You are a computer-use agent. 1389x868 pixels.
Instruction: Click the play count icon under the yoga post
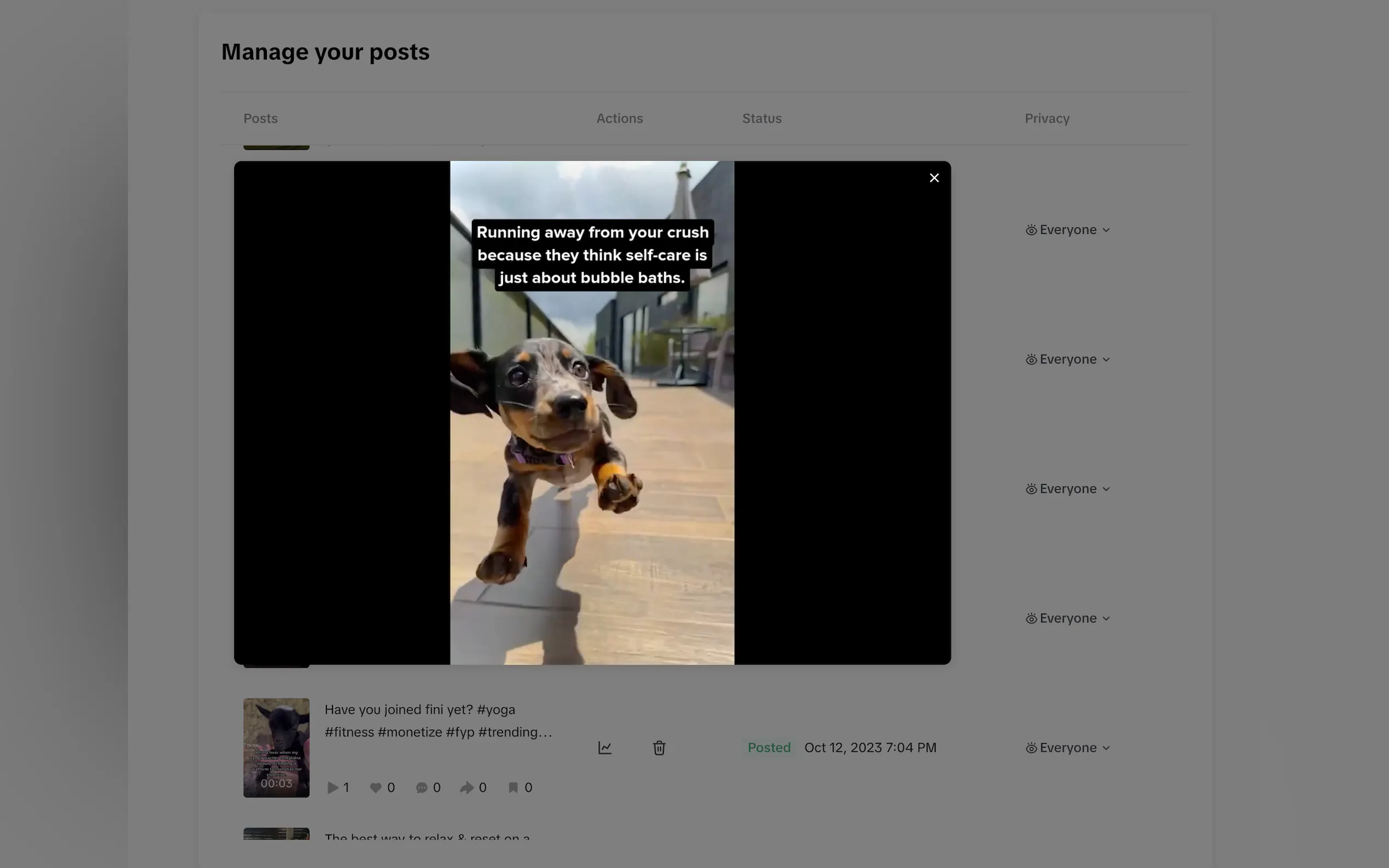[x=332, y=788]
